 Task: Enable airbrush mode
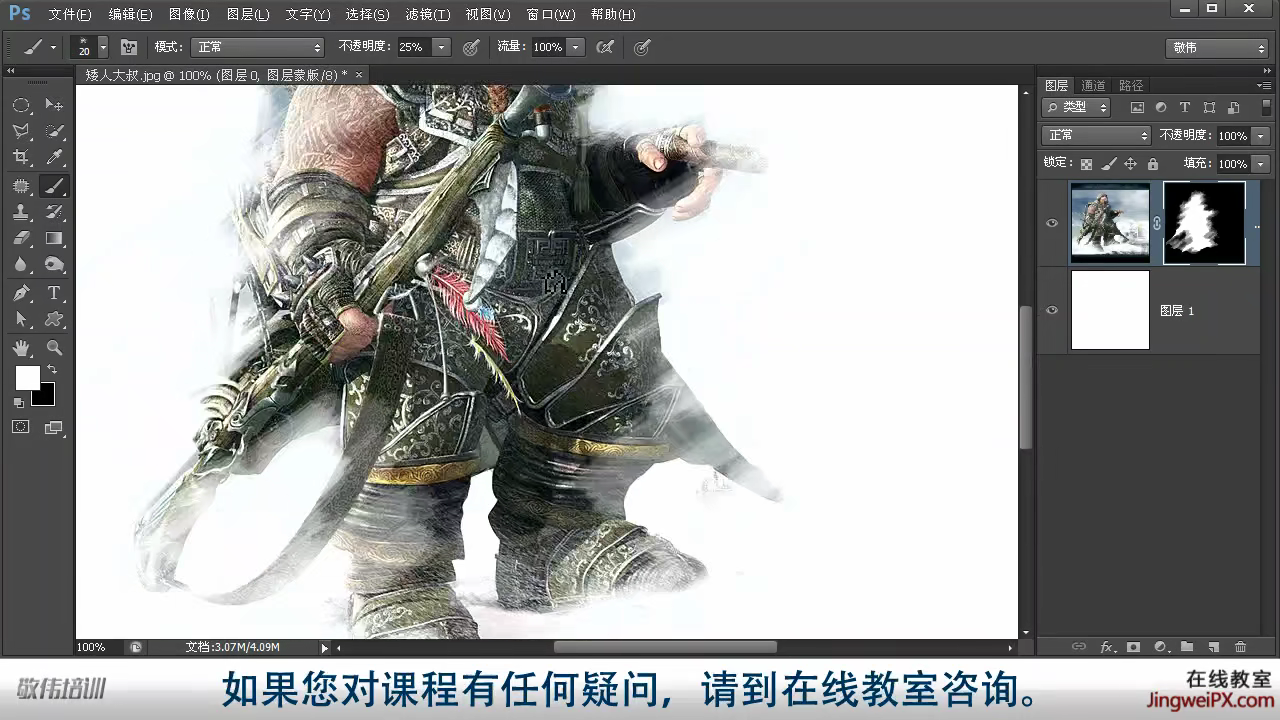[x=605, y=47]
